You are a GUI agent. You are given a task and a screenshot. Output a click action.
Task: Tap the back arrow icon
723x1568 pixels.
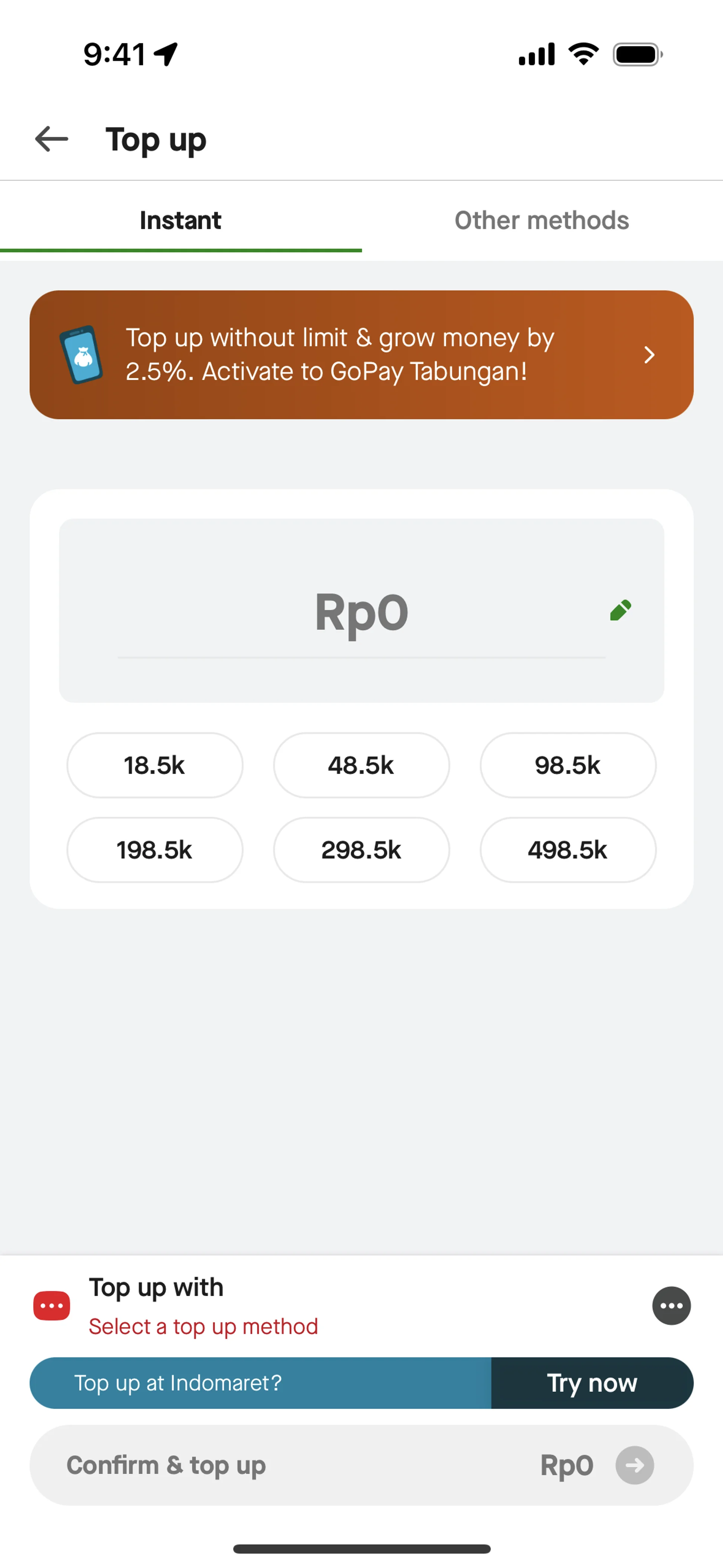[52, 139]
